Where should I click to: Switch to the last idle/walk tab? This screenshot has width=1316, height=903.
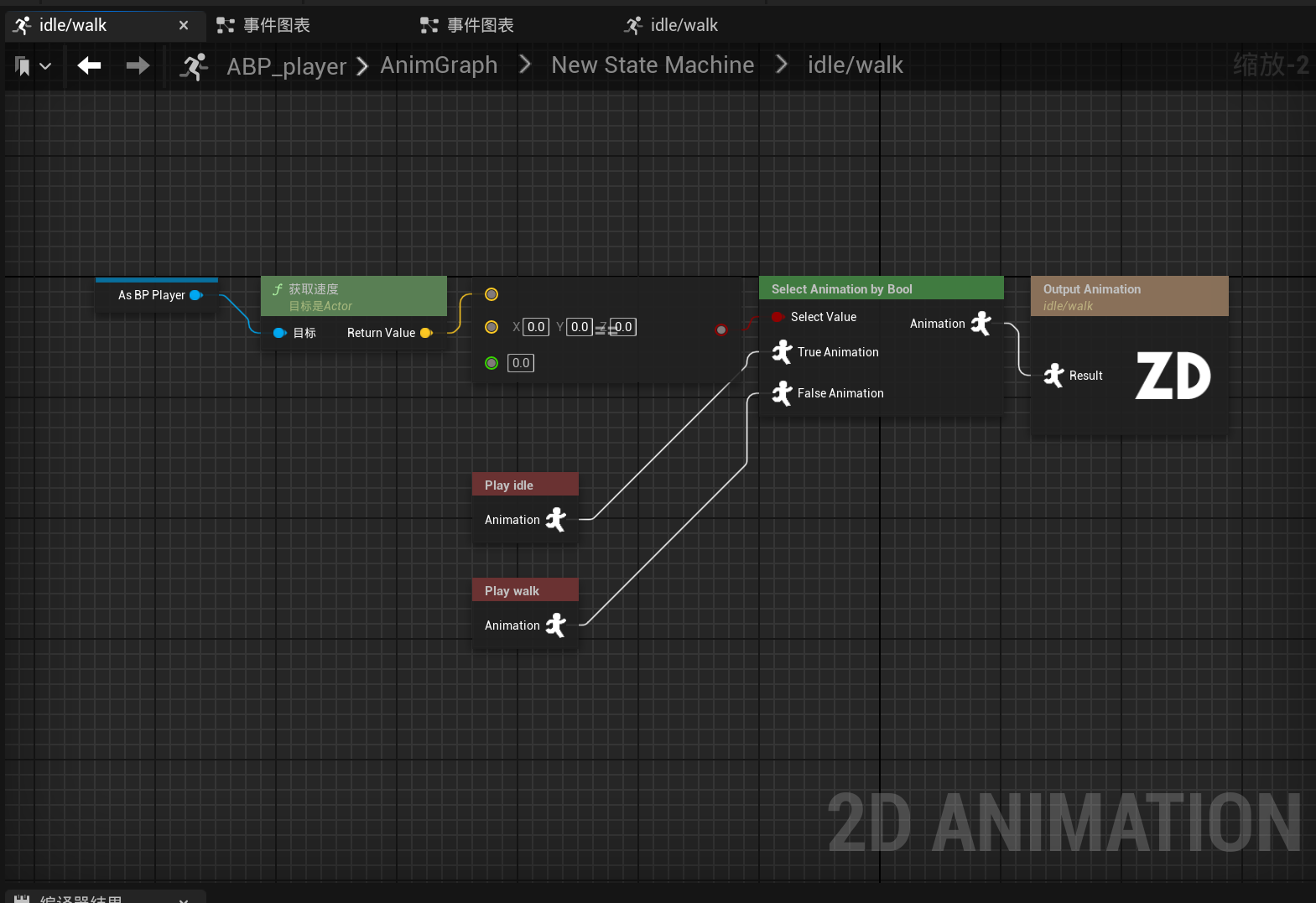tap(671, 25)
